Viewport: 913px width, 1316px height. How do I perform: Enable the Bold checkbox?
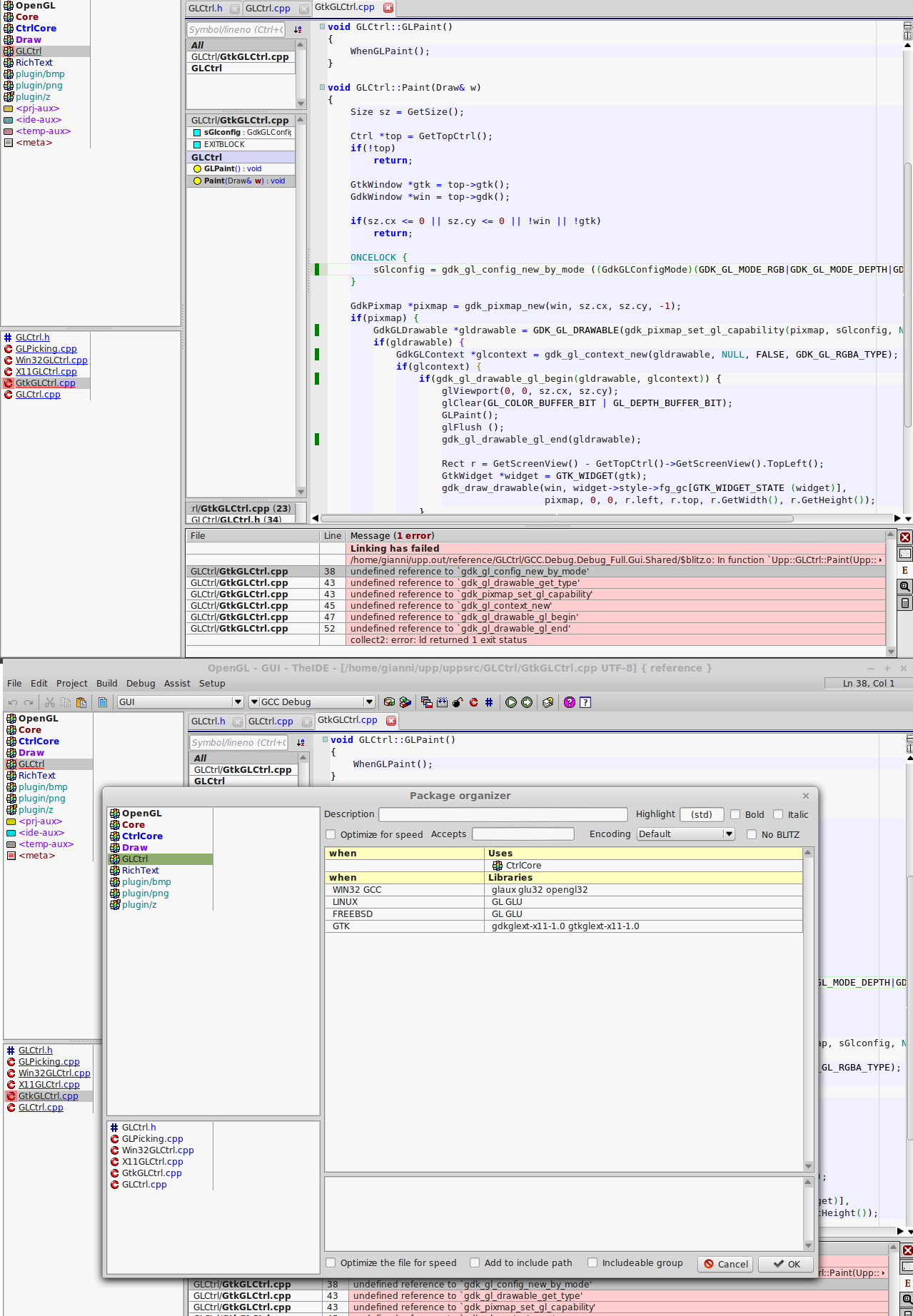coord(735,814)
